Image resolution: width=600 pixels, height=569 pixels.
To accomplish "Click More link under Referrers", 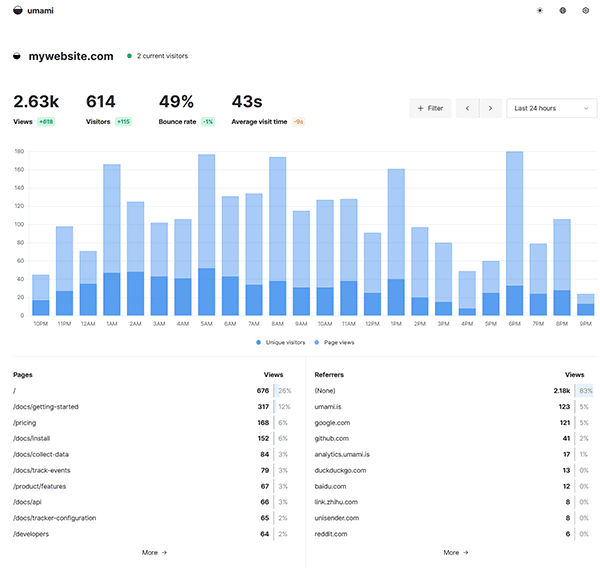I will tap(456, 553).
